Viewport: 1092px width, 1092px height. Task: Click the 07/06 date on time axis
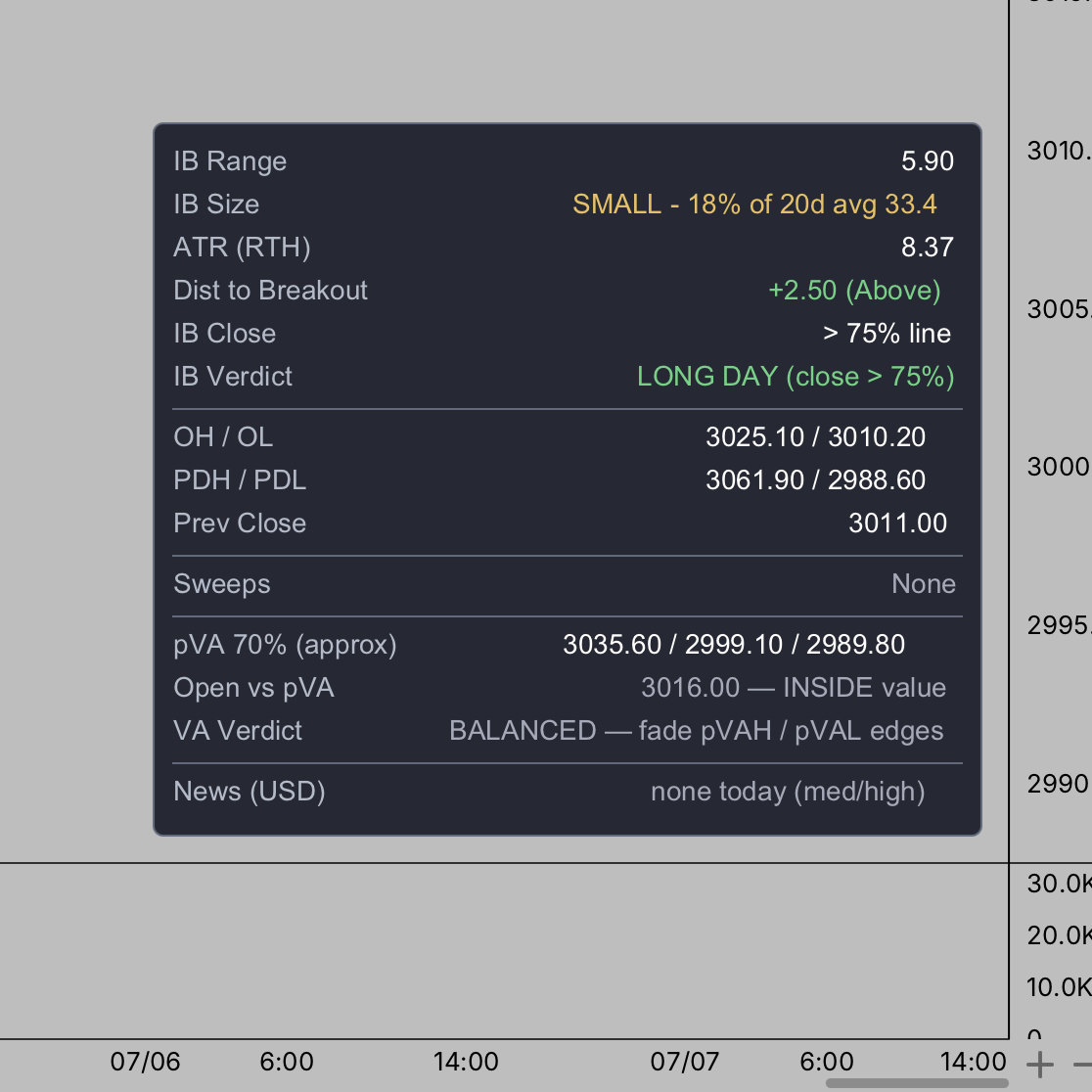pyautogui.click(x=145, y=1062)
